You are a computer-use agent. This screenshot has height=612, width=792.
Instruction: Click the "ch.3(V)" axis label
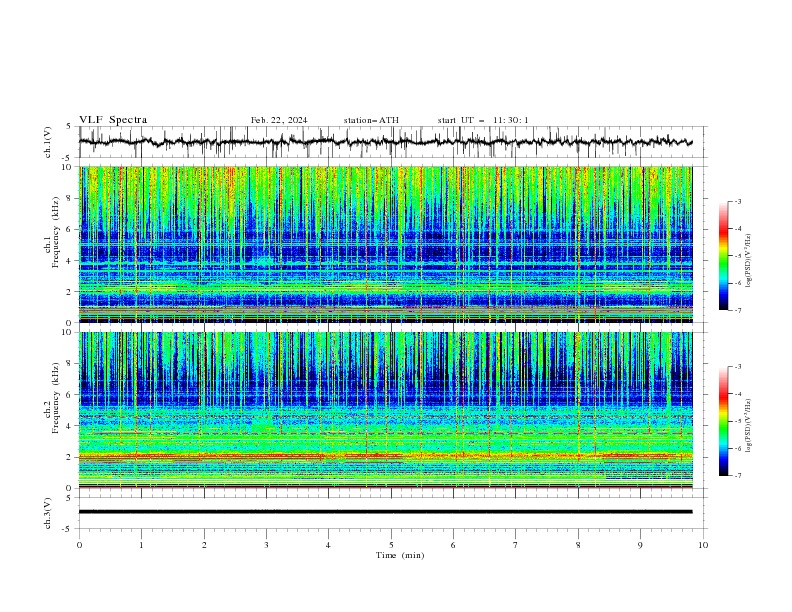tap(48, 513)
